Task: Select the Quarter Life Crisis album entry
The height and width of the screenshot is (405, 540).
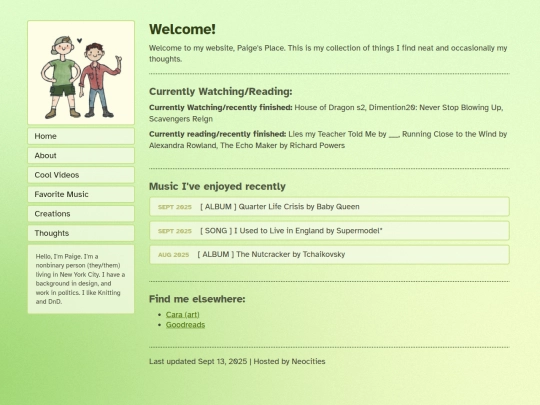Action: coord(329,207)
